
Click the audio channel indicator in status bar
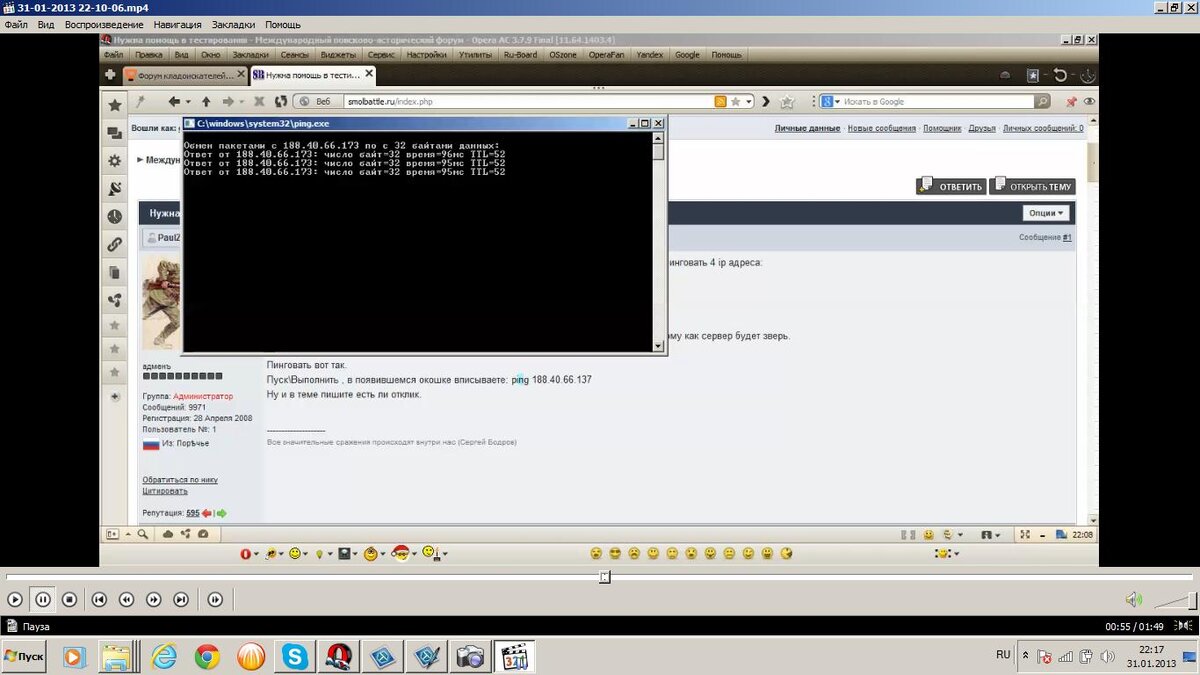pos(1184,626)
